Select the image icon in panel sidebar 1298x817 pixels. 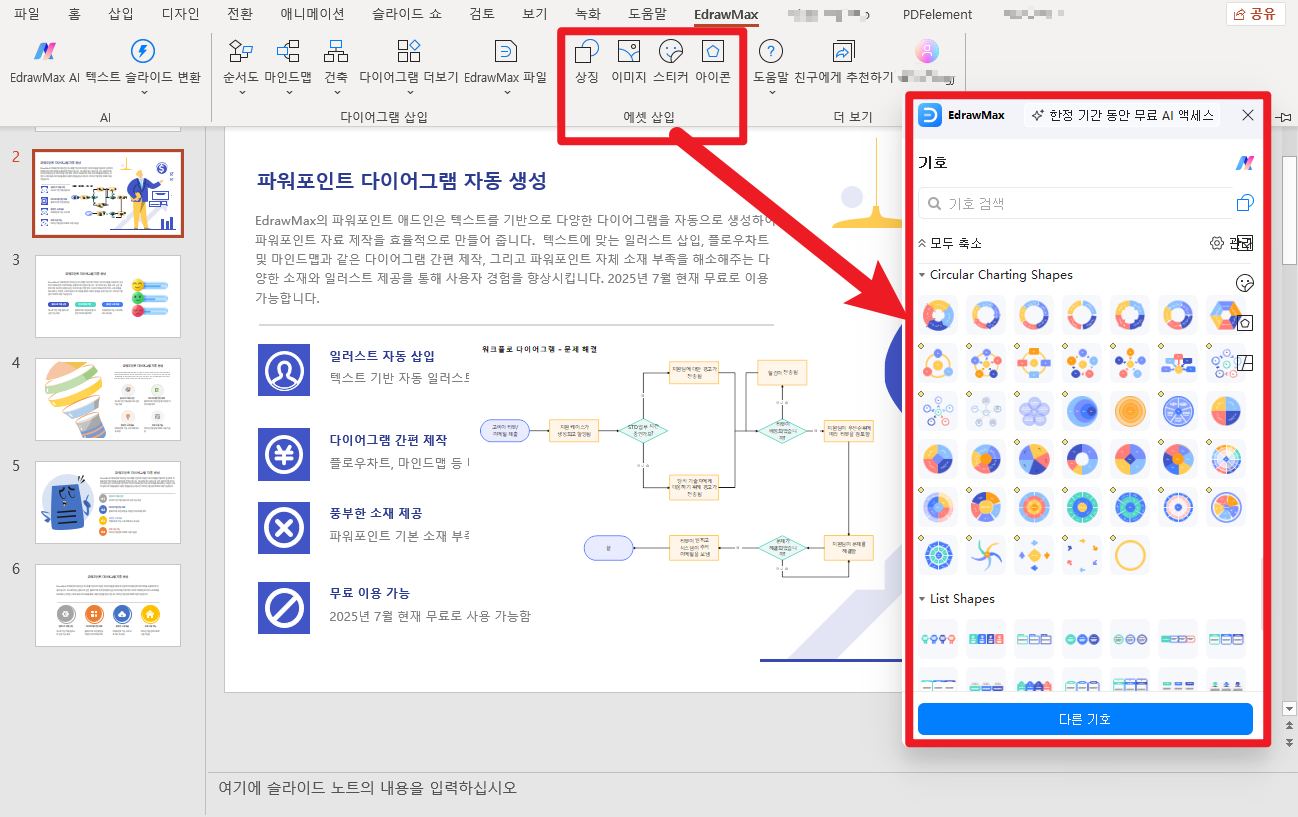(1245, 243)
